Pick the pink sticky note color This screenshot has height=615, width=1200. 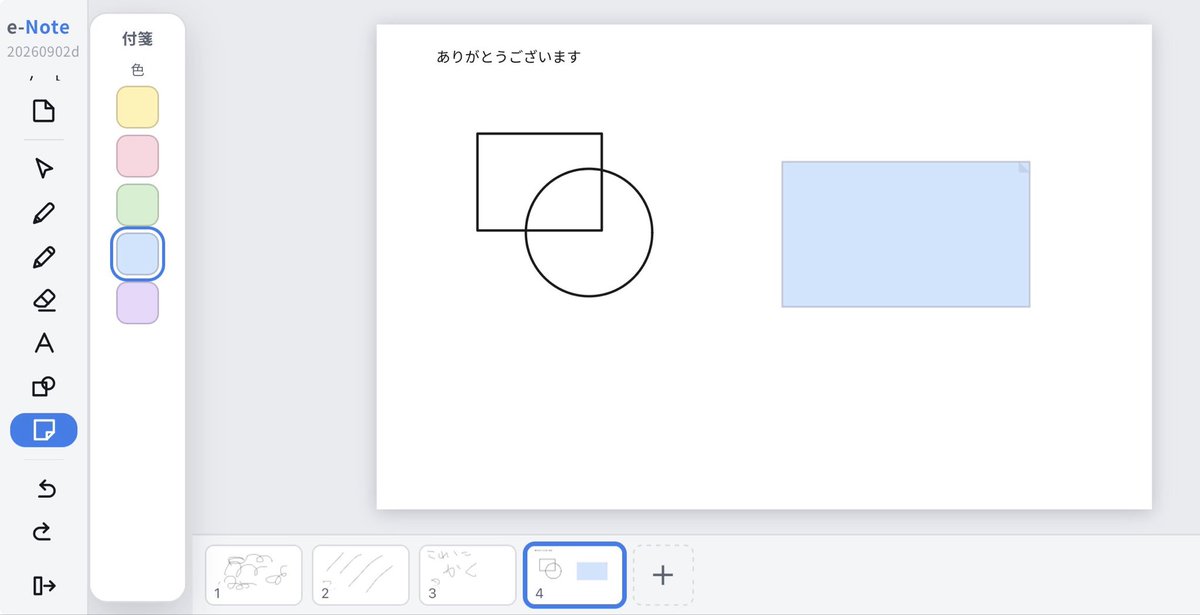(137, 156)
